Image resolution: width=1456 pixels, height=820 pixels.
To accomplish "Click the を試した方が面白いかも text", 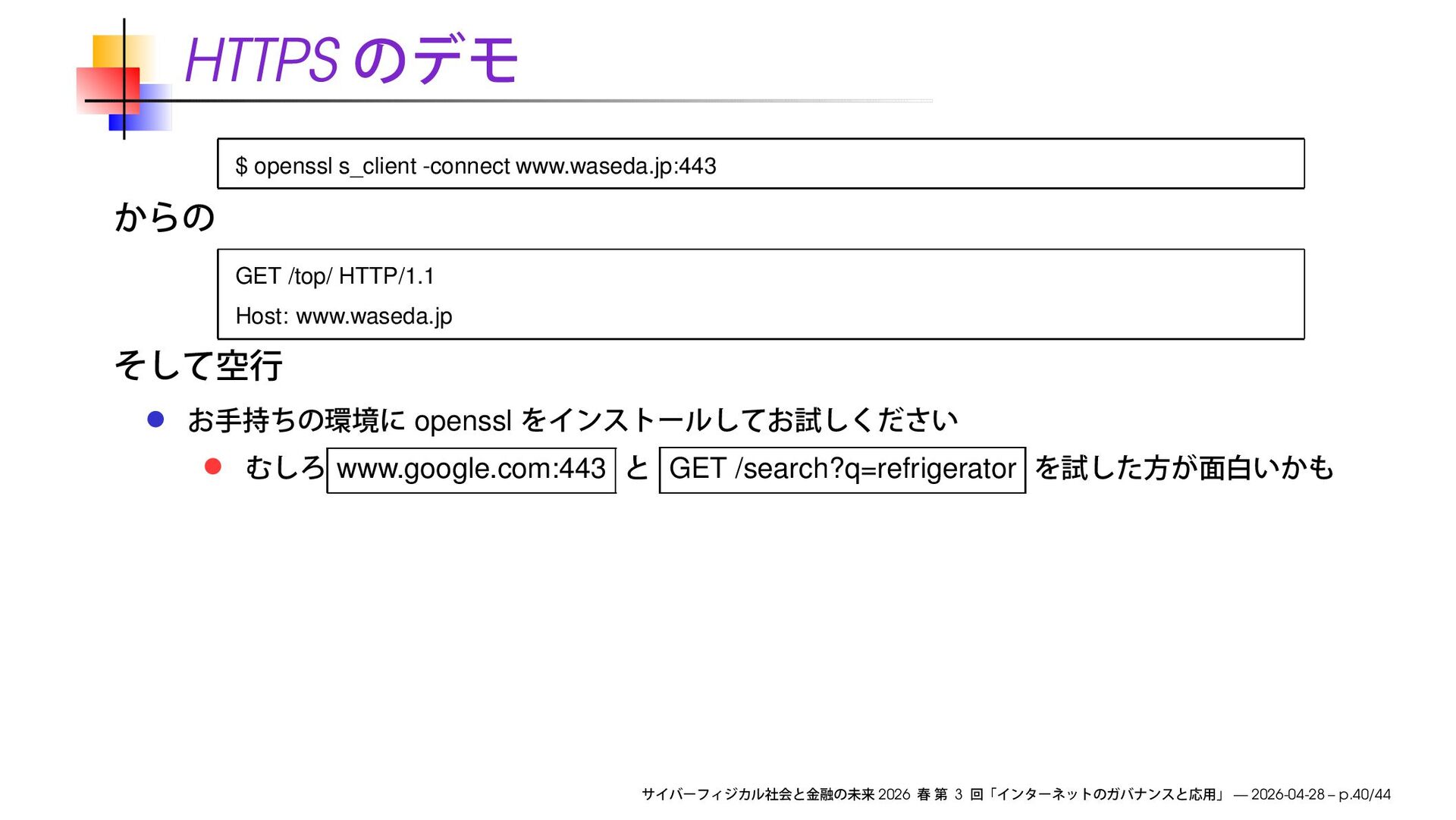I will pyautogui.click(x=1183, y=468).
